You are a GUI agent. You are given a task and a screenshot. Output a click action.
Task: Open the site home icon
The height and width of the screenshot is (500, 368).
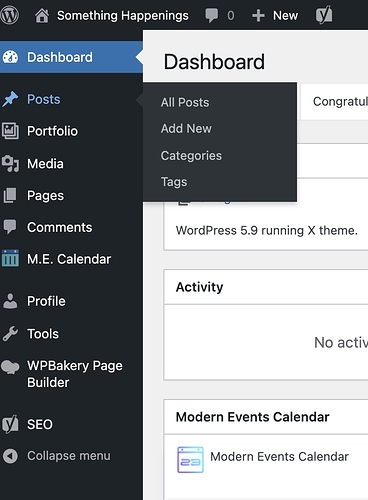pyautogui.click(x=42, y=16)
